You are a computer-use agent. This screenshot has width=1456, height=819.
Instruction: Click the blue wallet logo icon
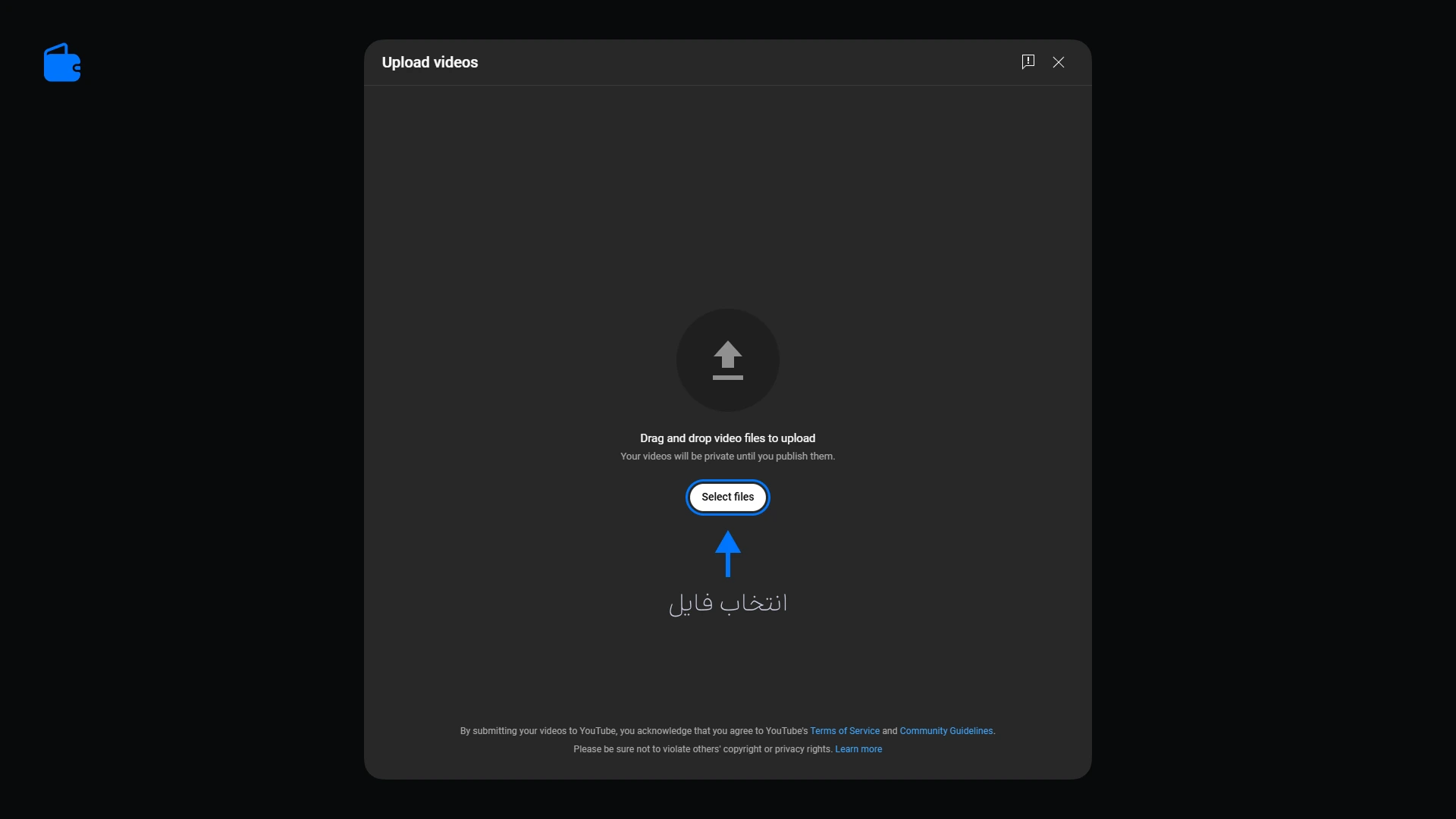(x=62, y=62)
